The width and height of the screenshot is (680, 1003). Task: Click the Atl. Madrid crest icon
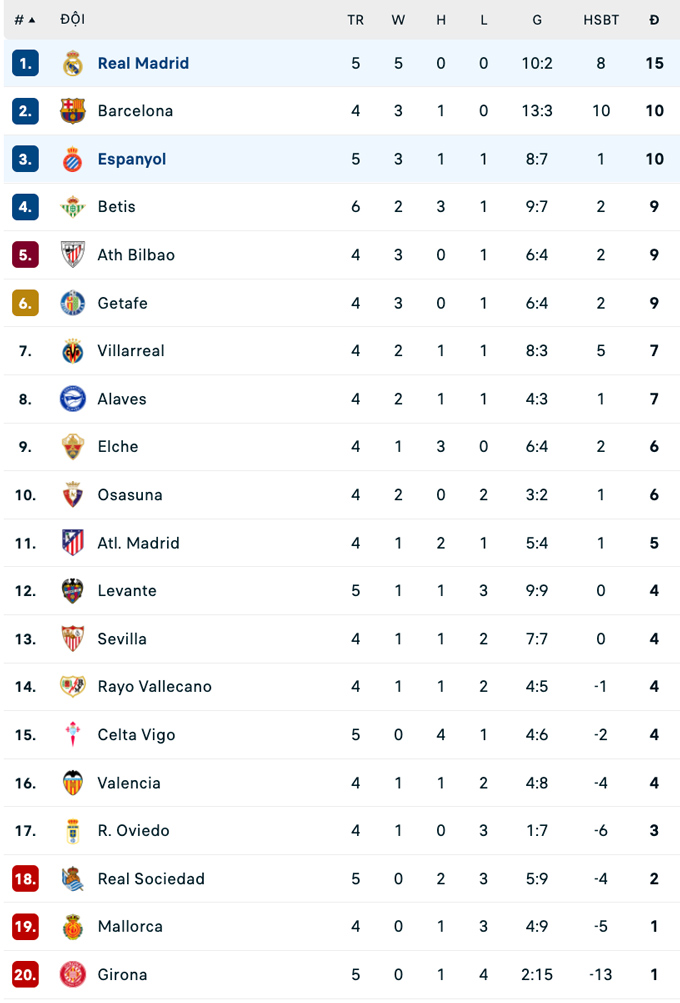(73, 543)
